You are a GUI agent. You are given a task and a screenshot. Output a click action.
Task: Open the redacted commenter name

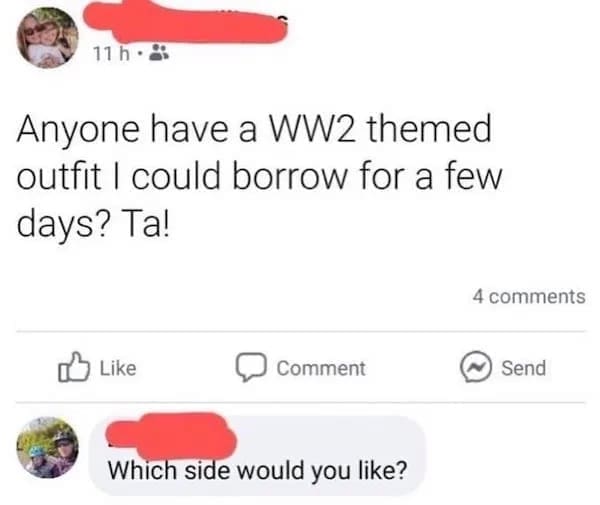coord(171,436)
